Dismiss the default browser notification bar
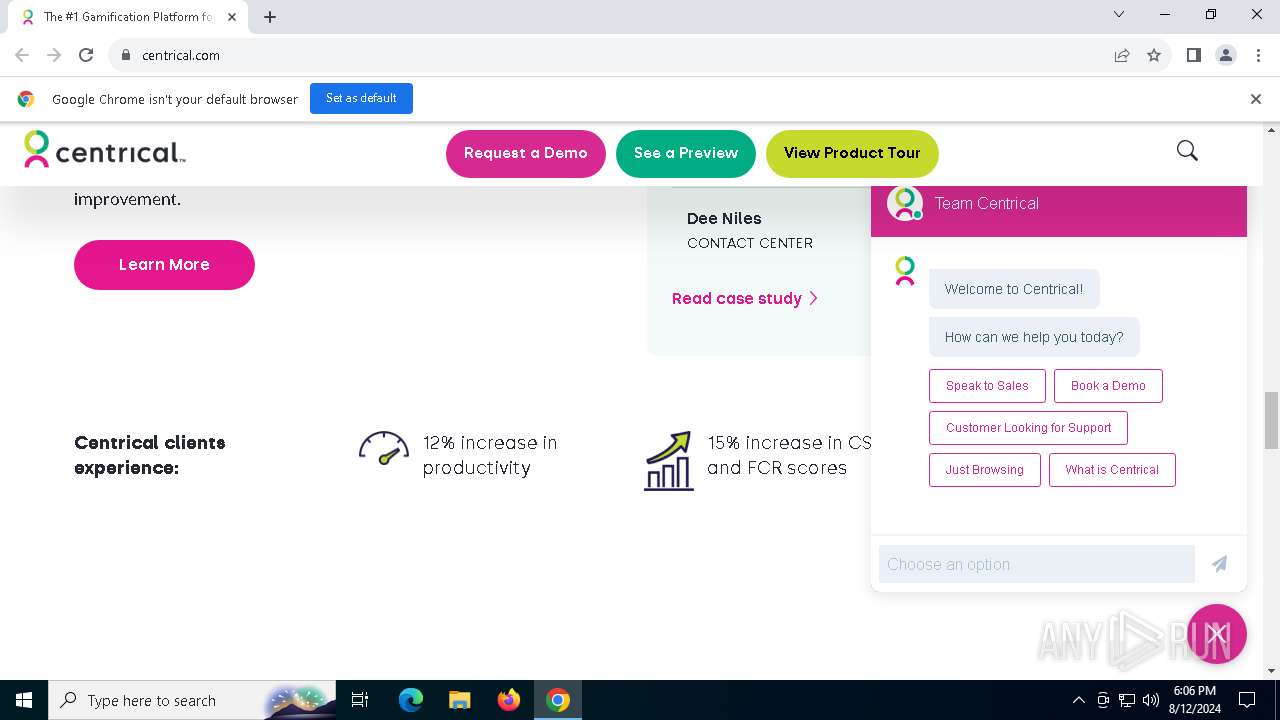Screen dimensions: 1280x720 tap(1256, 99)
